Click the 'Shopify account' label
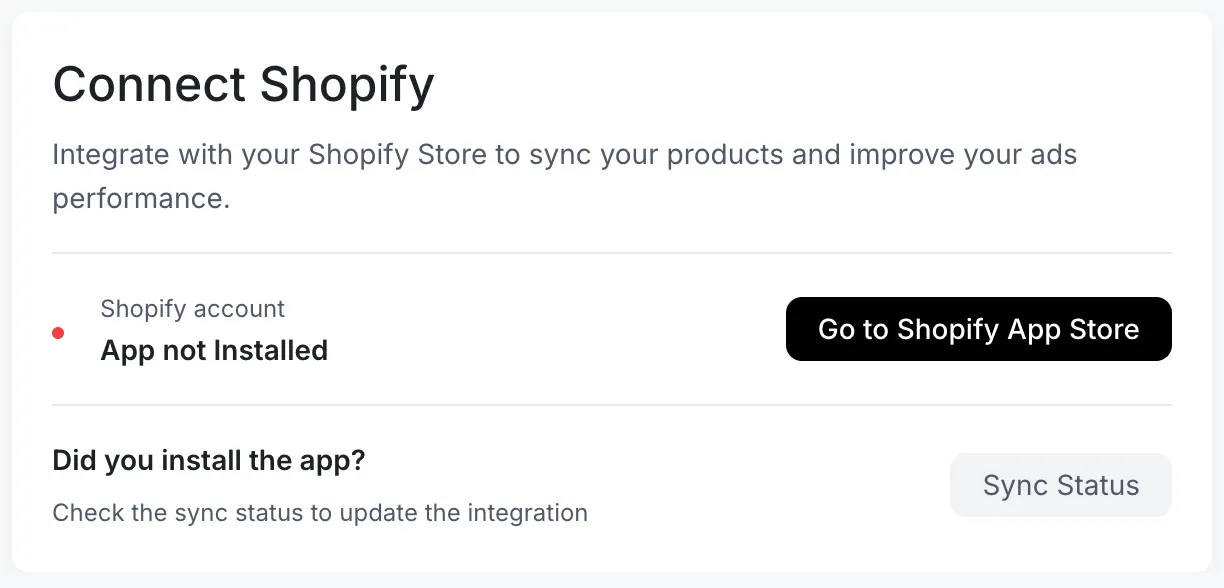Viewport: 1224px width, 588px height. click(192, 308)
